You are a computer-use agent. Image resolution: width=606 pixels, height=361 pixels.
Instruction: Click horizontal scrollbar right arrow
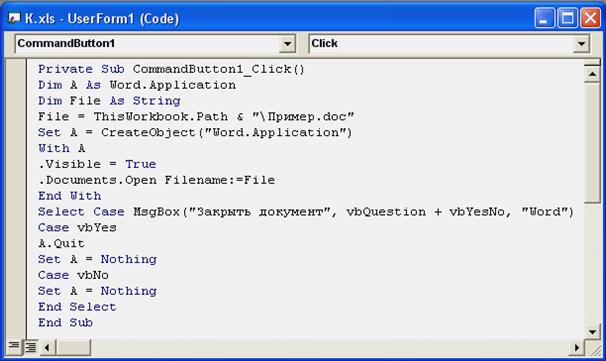[x=577, y=347]
